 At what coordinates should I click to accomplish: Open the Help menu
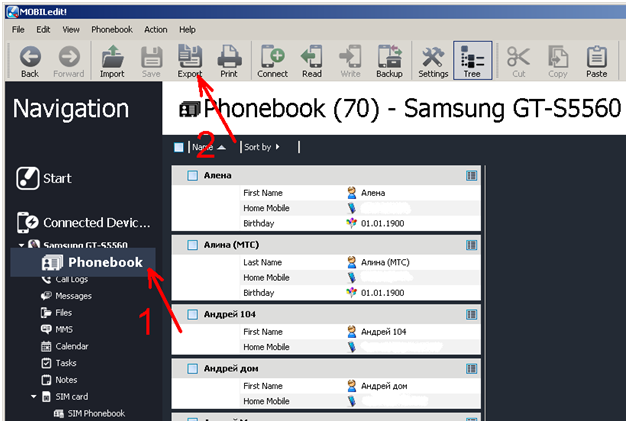[x=187, y=30]
